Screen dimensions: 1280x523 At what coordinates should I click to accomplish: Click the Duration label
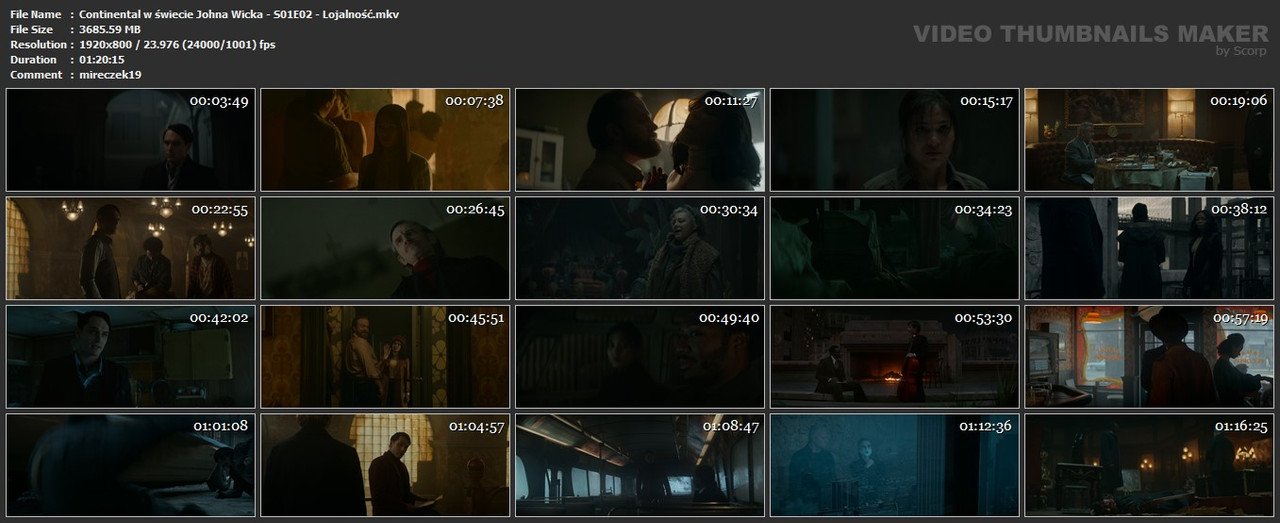tap(33, 59)
